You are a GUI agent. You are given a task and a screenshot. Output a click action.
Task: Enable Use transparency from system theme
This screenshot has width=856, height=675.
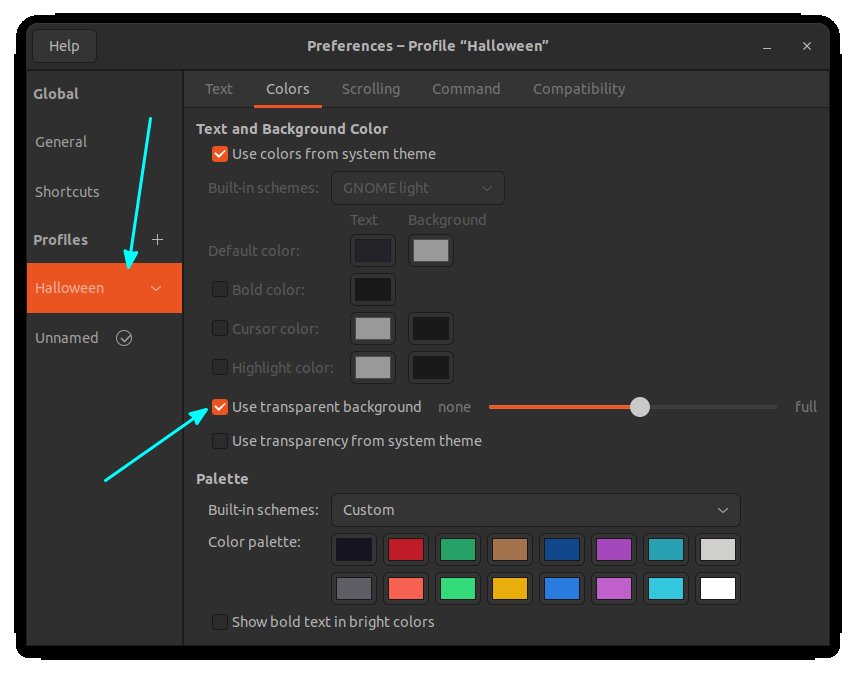[220, 441]
